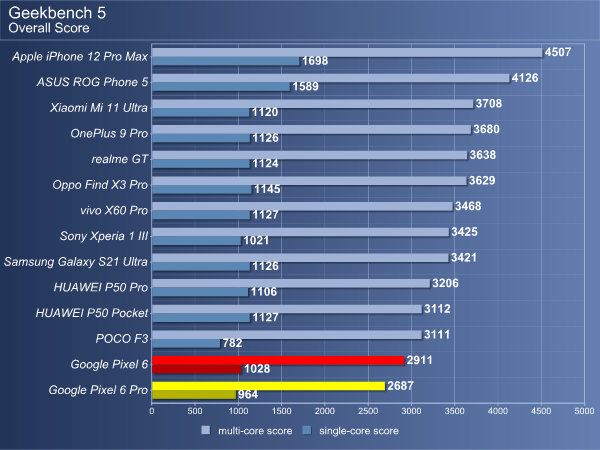Click the bright red Google Pixel 6 multi-core bar
Image resolution: width=600 pixels, height=450 pixels.
pyautogui.click(x=278, y=360)
